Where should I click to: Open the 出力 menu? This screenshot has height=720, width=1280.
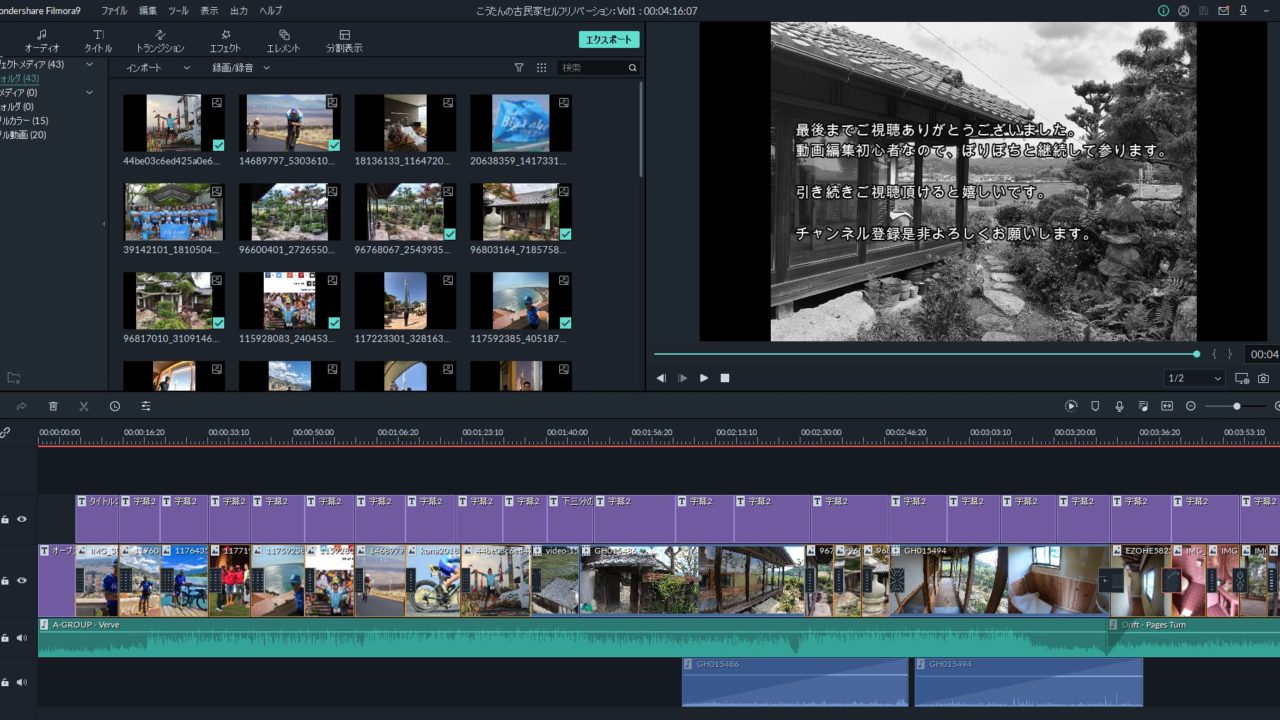pos(239,10)
